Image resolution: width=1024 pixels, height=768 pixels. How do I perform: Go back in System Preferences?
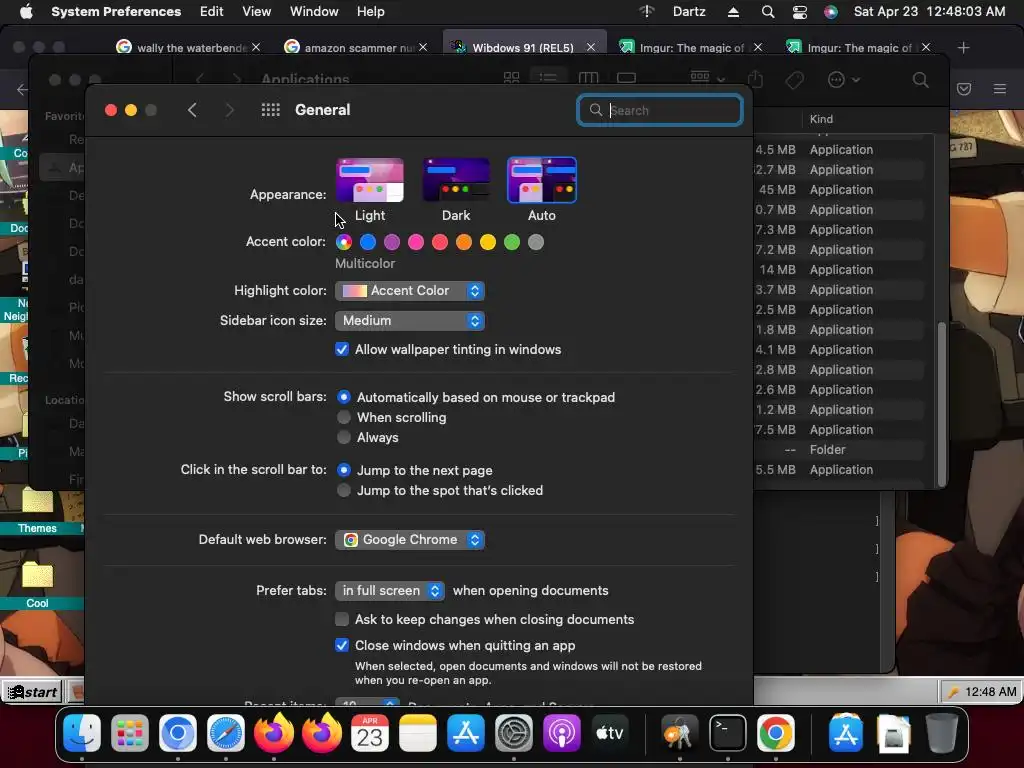(x=192, y=110)
